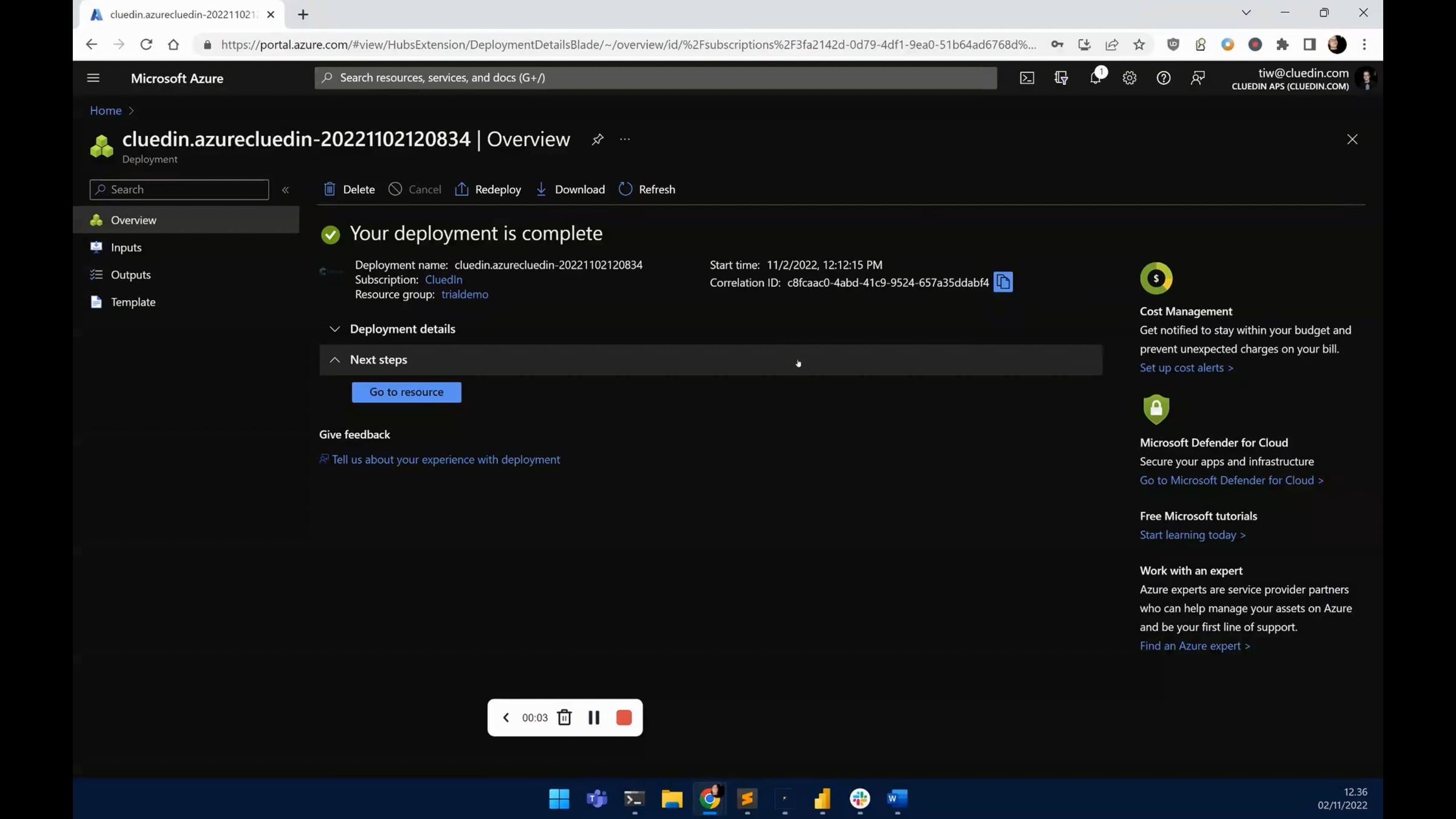Open the Azure portal hamburger menu
This screenshot has height=819, width=1456.
coord(93,78)
